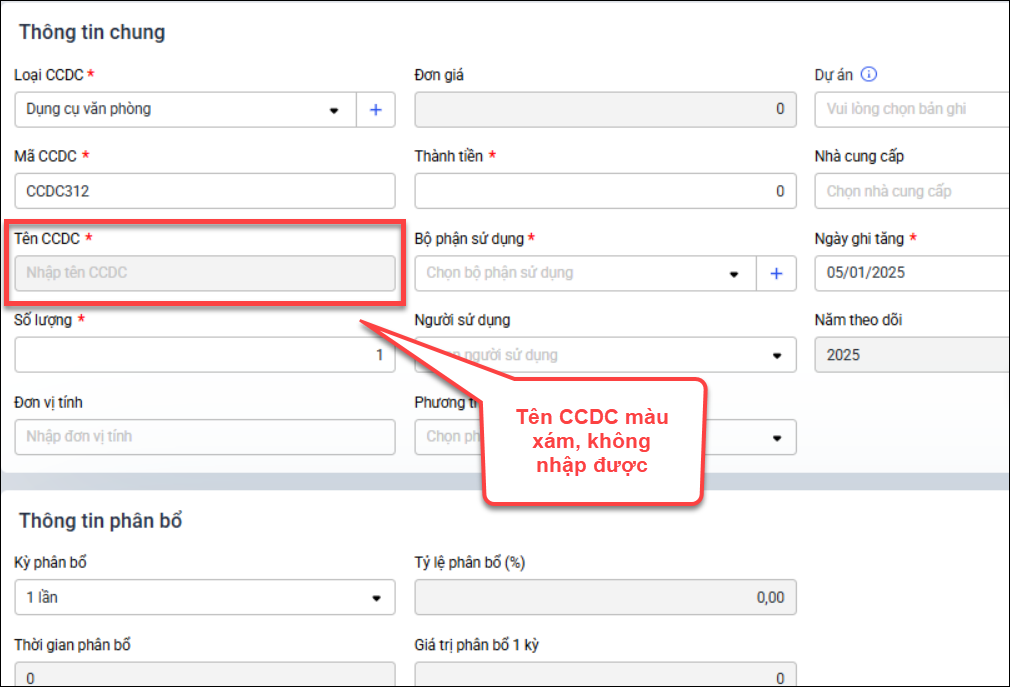Viewport: 1010px width, 687px height.
Task: Open the Phương thức dropdown arrow
Action: tap(777, 437)
